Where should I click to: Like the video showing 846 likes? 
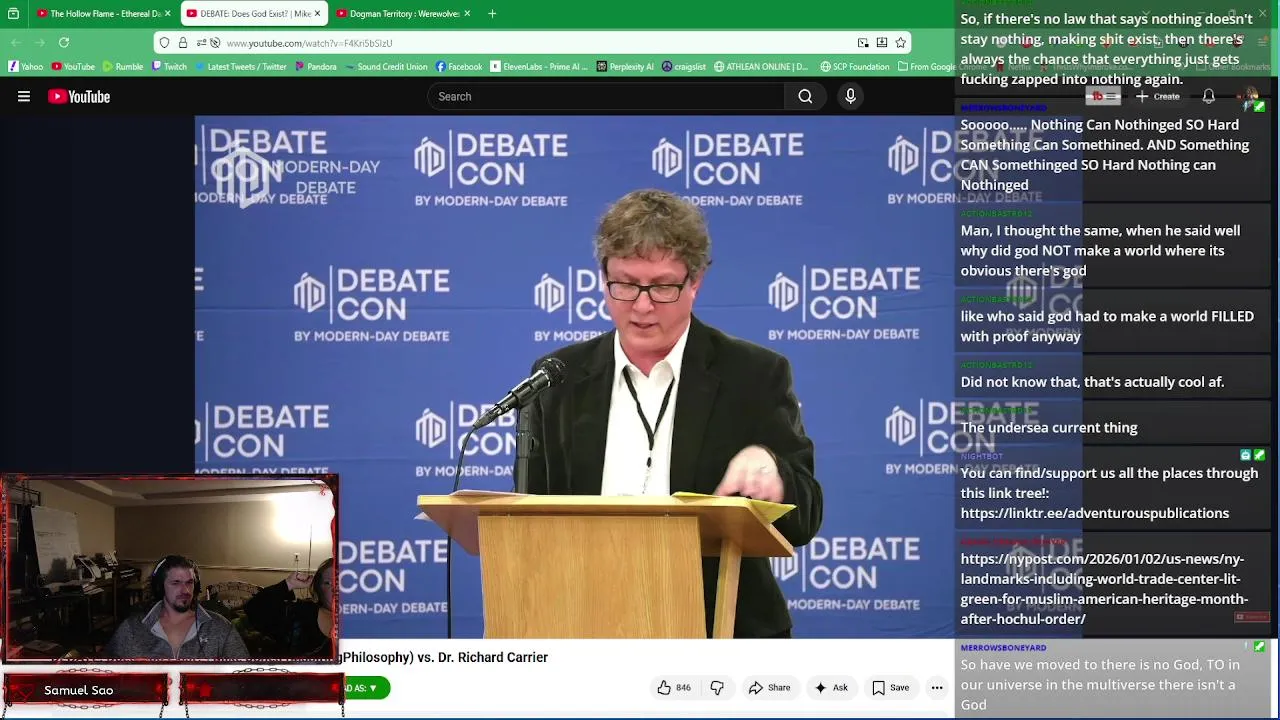pyautogui.click(x=673, y=688)
